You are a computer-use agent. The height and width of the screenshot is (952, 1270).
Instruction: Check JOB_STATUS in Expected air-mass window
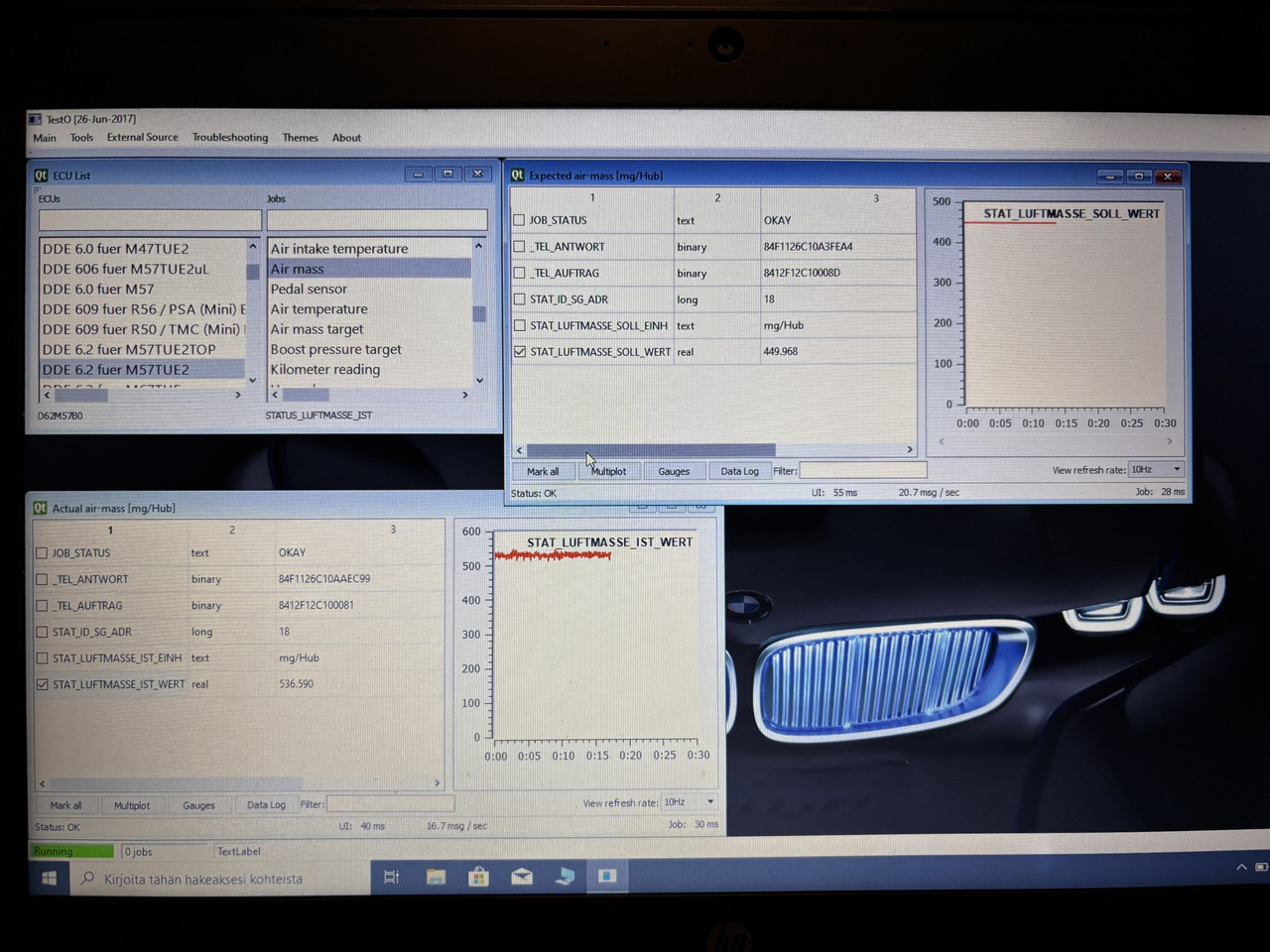pyautogui.click(x=519, y=220)
